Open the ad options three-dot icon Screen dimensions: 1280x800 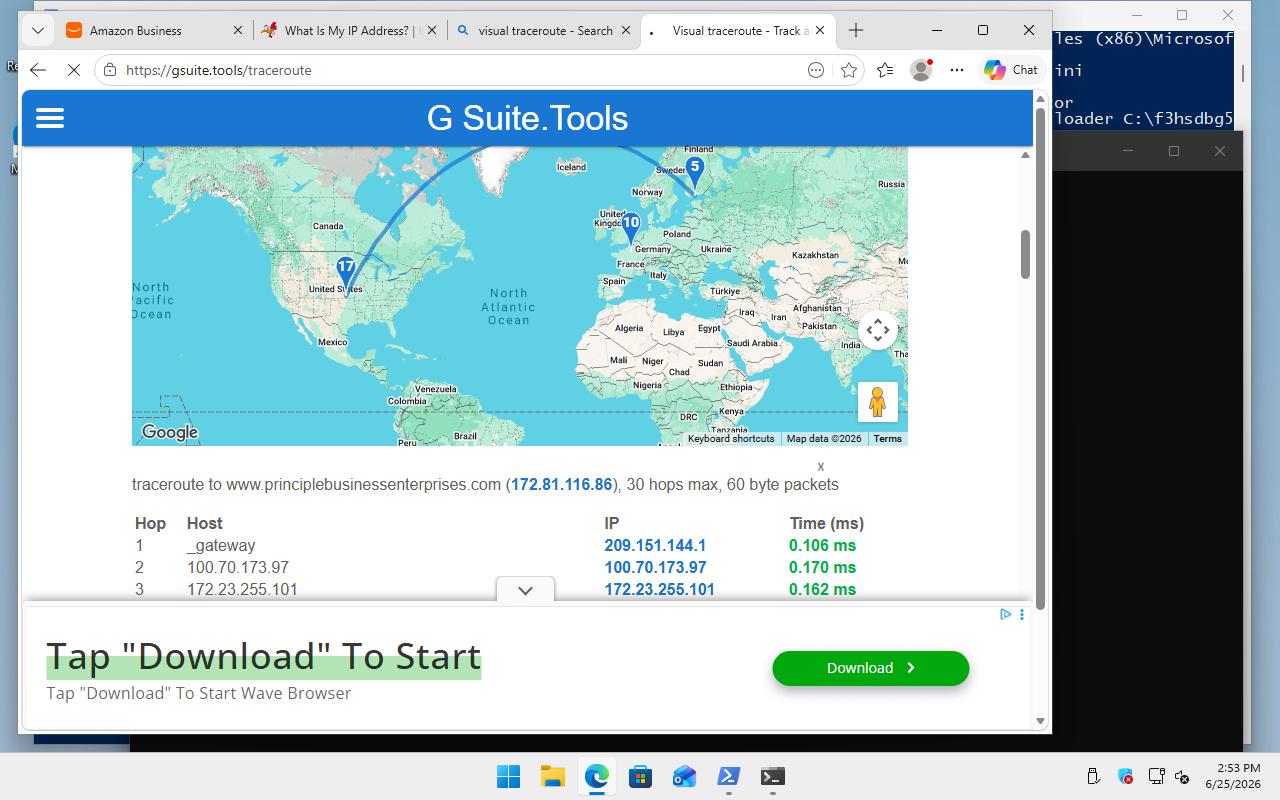1021,614
